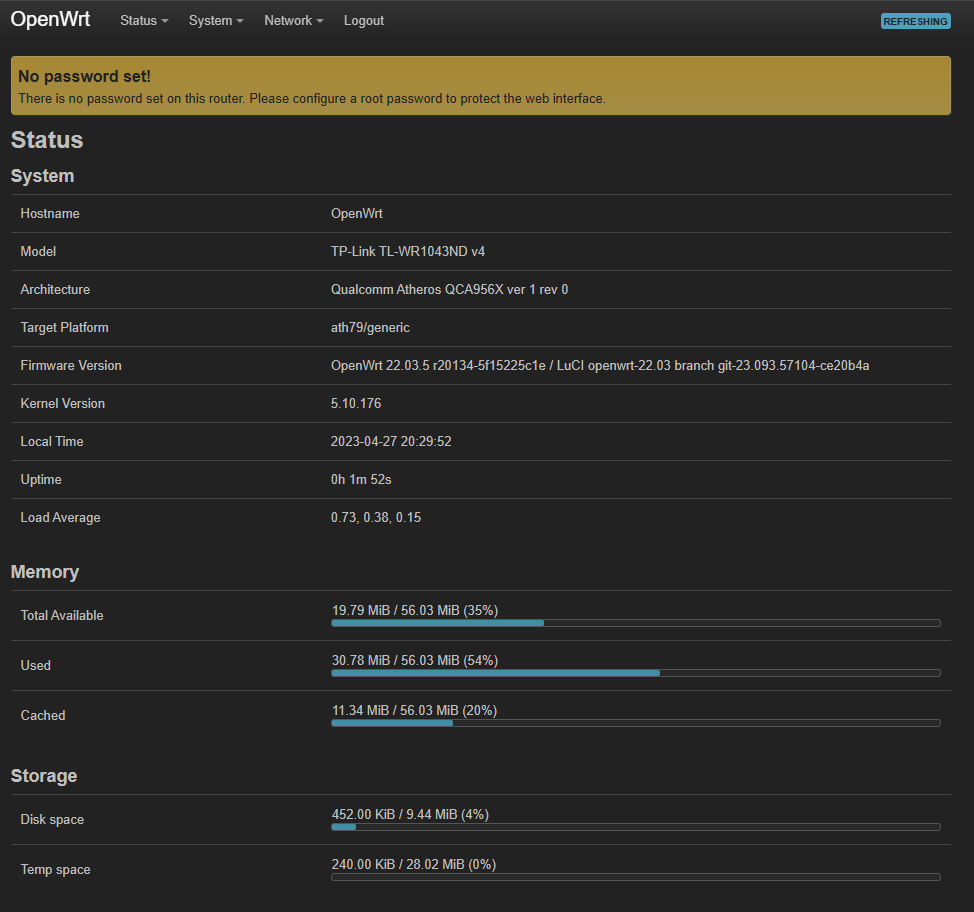The width and height of the screenshot is (974, 912).
Task: Click the Load Average row label
Action: click(x=60, y=518)
